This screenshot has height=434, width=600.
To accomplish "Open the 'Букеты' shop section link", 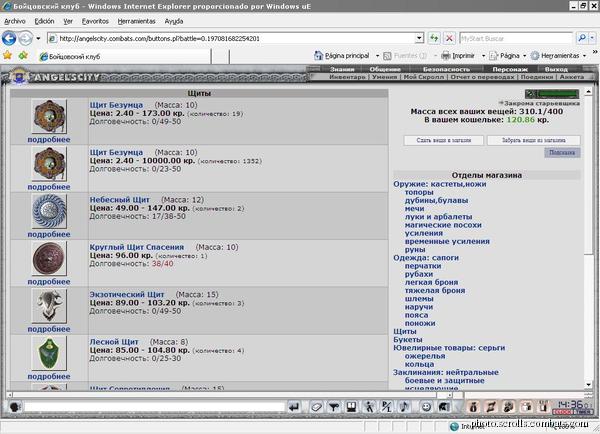I will coord(408,339).
